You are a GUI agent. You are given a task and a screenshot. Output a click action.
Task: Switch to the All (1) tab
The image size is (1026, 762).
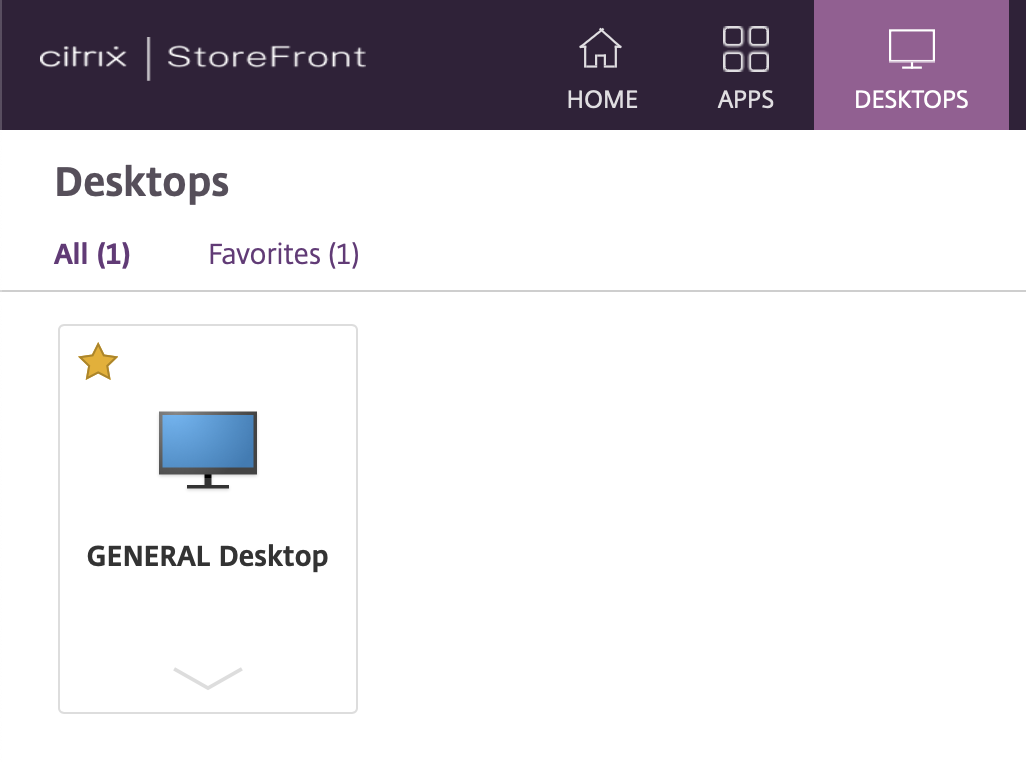pos(92,254)
